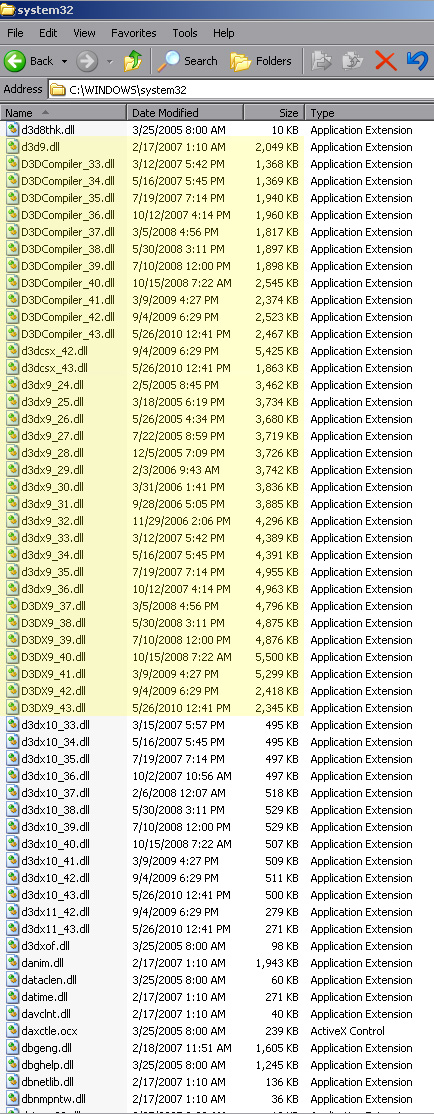This screenshot has width=434, height=1114.
Task: Click the system32 title bar folder icon
Action: pos(9,9)
